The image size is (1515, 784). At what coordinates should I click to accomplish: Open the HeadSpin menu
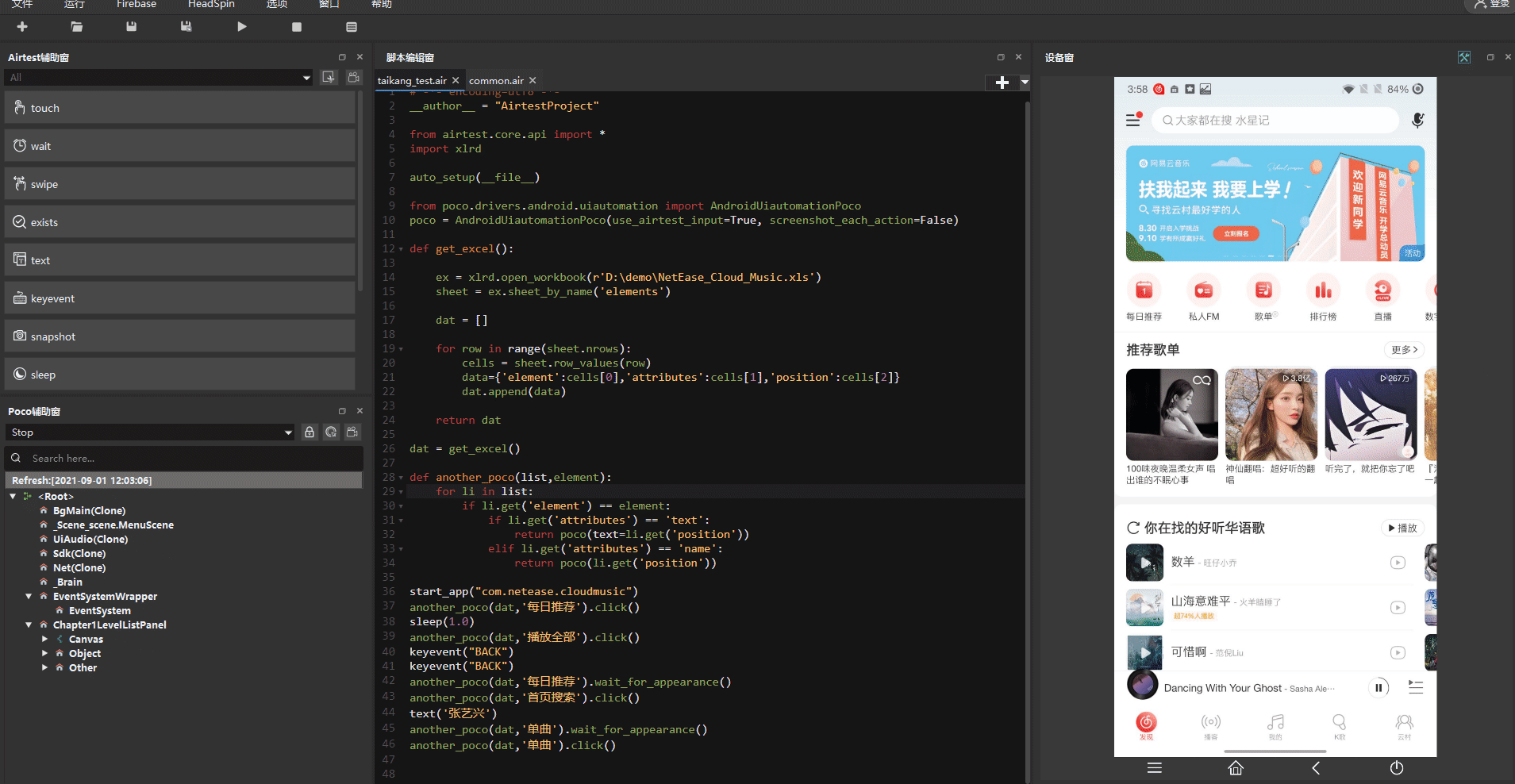coord(211,4)
